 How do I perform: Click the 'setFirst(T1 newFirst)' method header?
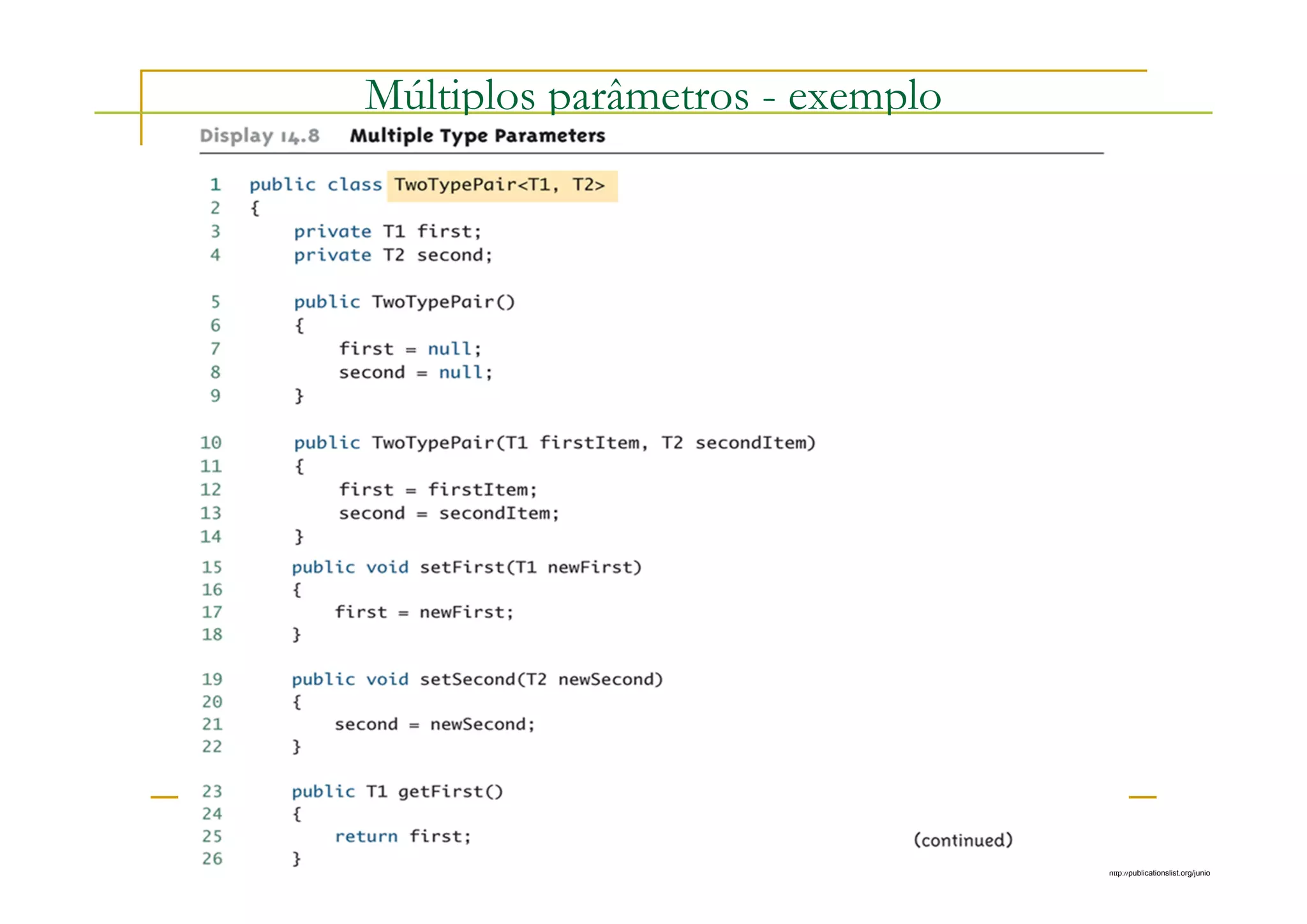[x=467, y=567]
